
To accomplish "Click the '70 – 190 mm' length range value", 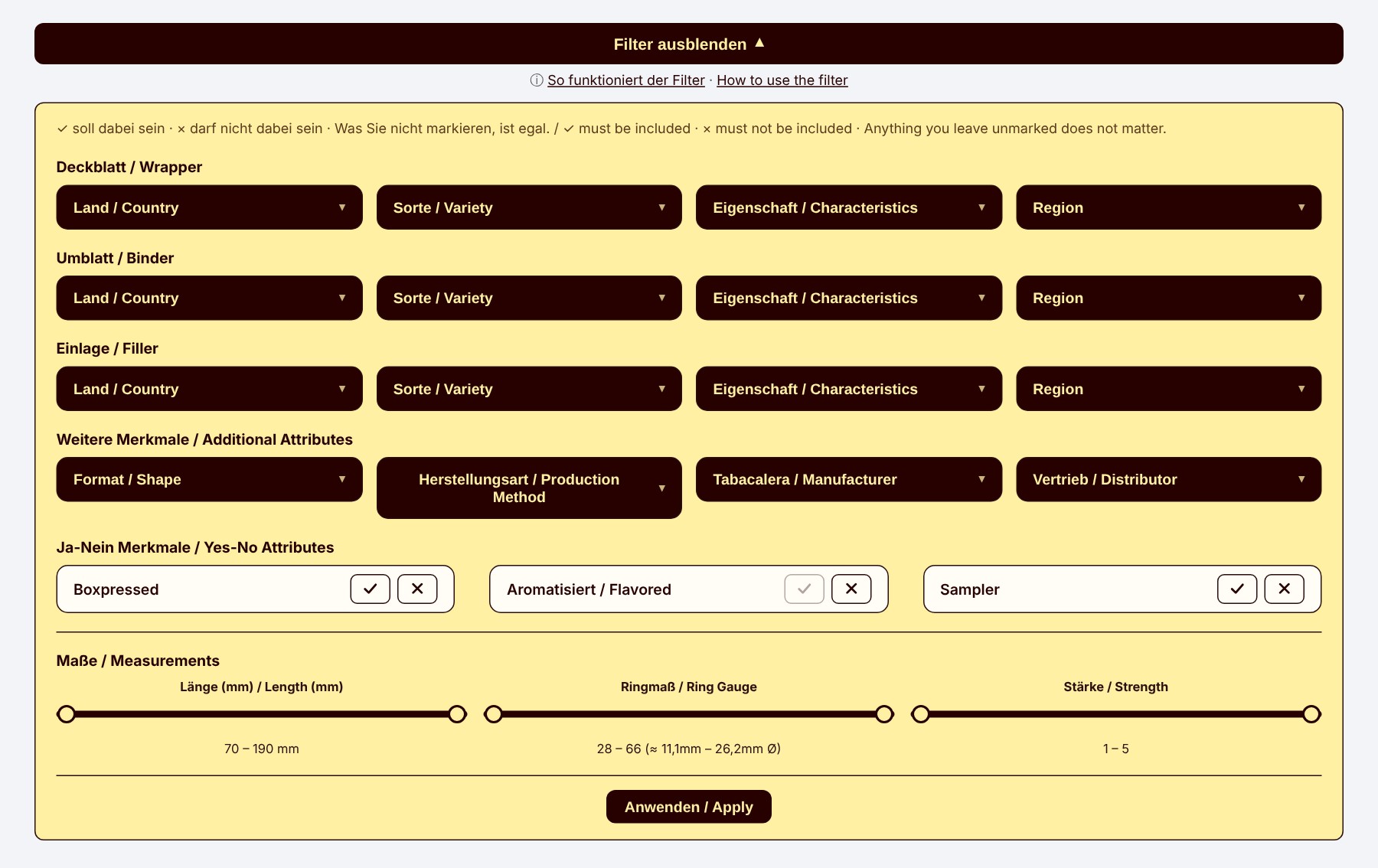I will (x=262, y=749).
